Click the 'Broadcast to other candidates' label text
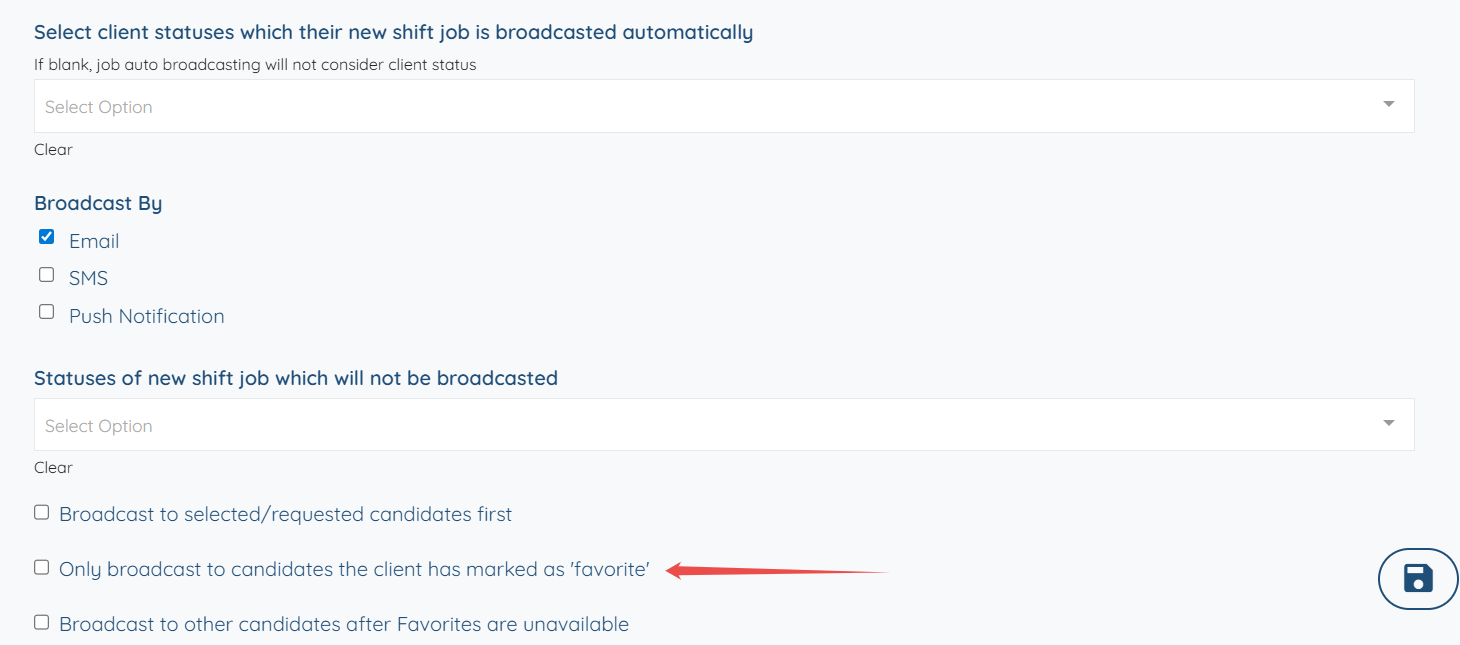 344,624
